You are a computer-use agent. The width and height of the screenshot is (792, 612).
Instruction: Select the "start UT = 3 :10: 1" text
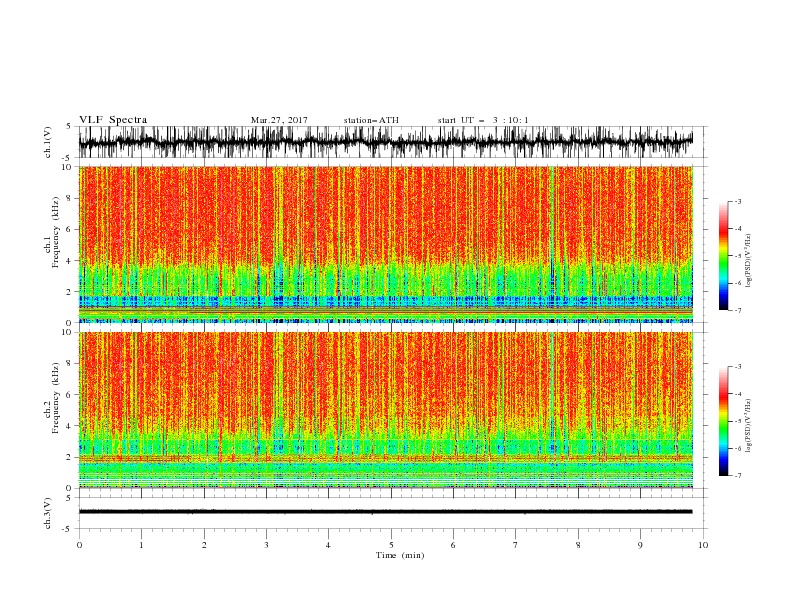pyautogui.click(x=483, y=120)
